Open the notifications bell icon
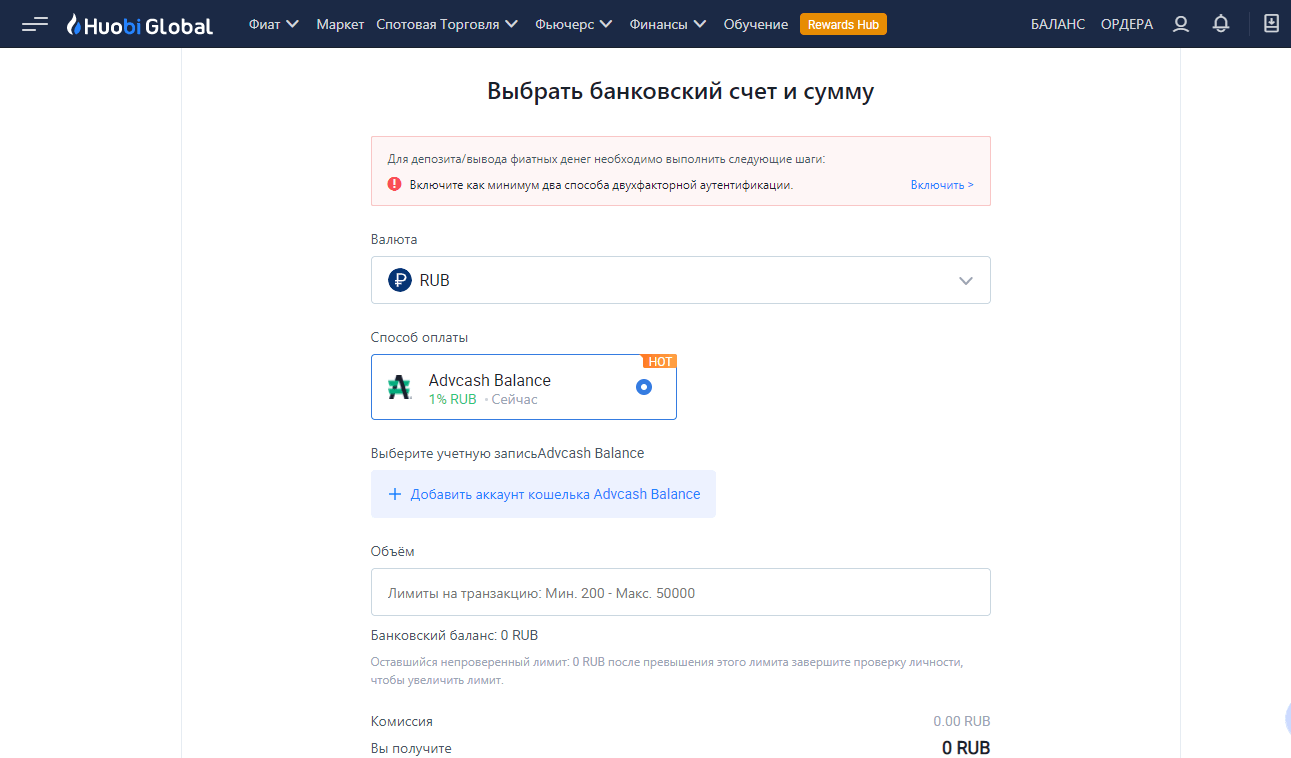The width and height of the screenshot is (1291, 758). [1220, 24]
